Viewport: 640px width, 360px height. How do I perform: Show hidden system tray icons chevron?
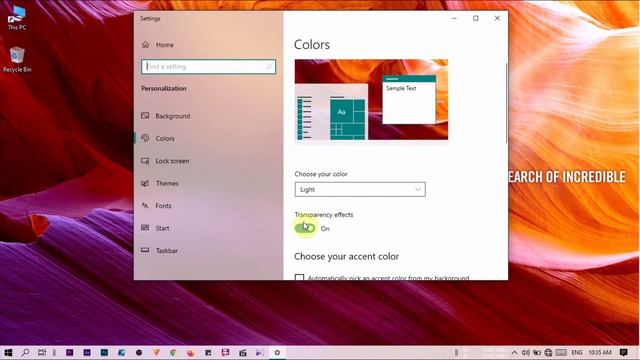(x=514, y=352)
